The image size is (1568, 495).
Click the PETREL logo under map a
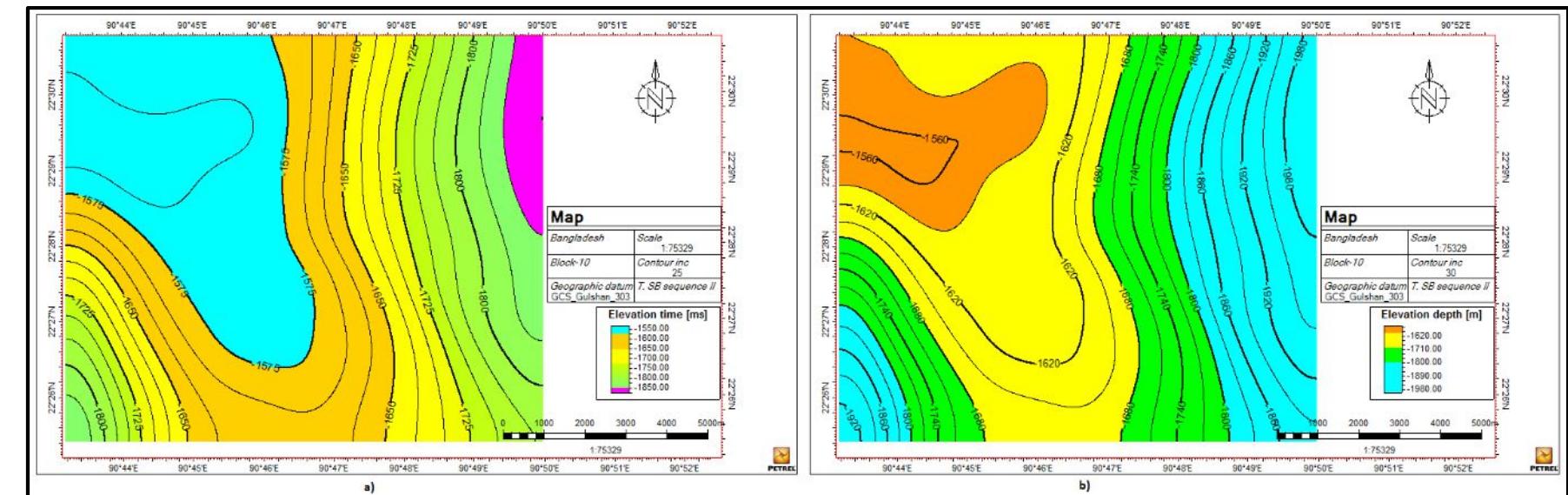click(780, 458)
